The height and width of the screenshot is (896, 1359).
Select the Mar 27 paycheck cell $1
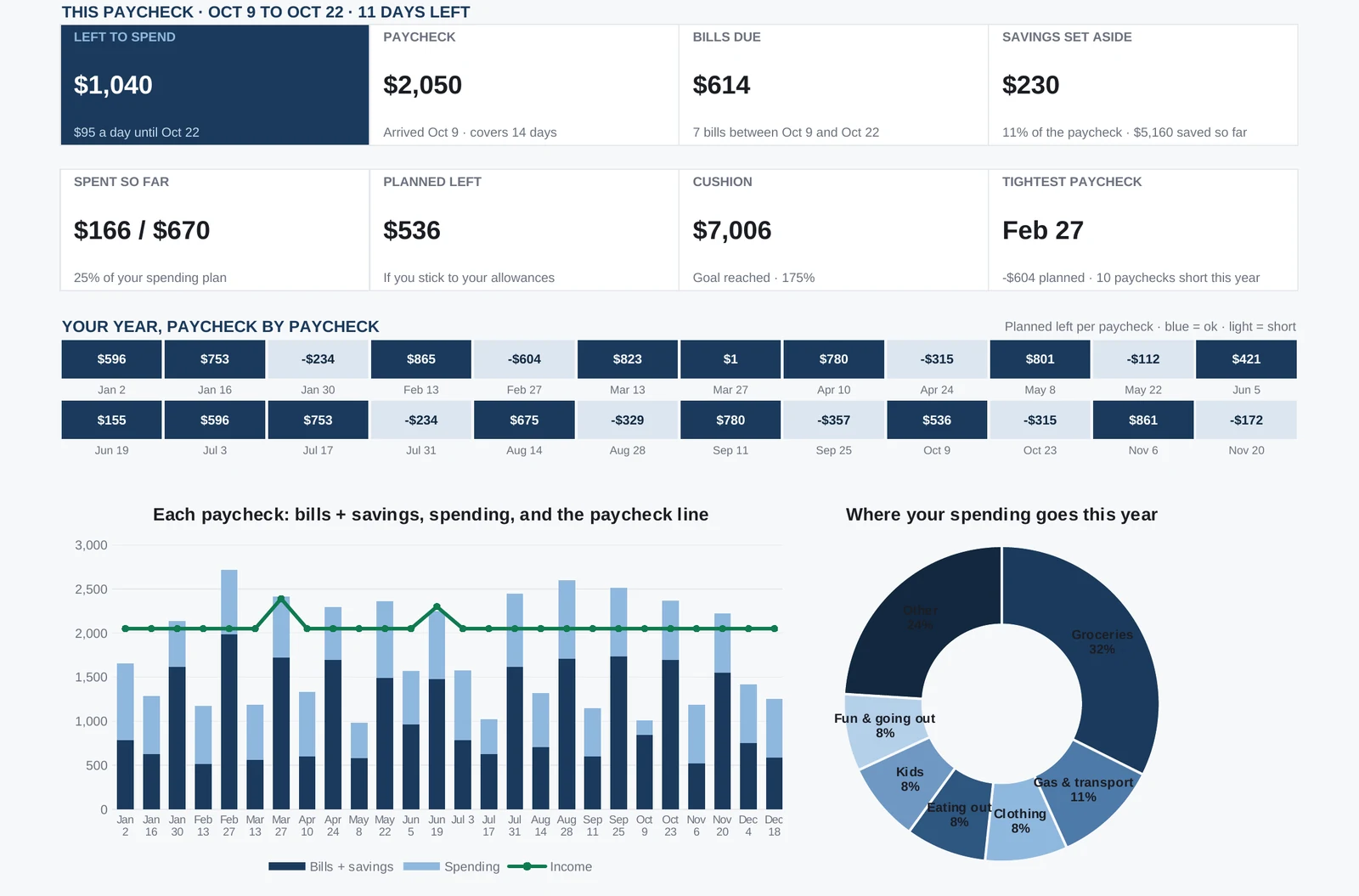[730, 359]
